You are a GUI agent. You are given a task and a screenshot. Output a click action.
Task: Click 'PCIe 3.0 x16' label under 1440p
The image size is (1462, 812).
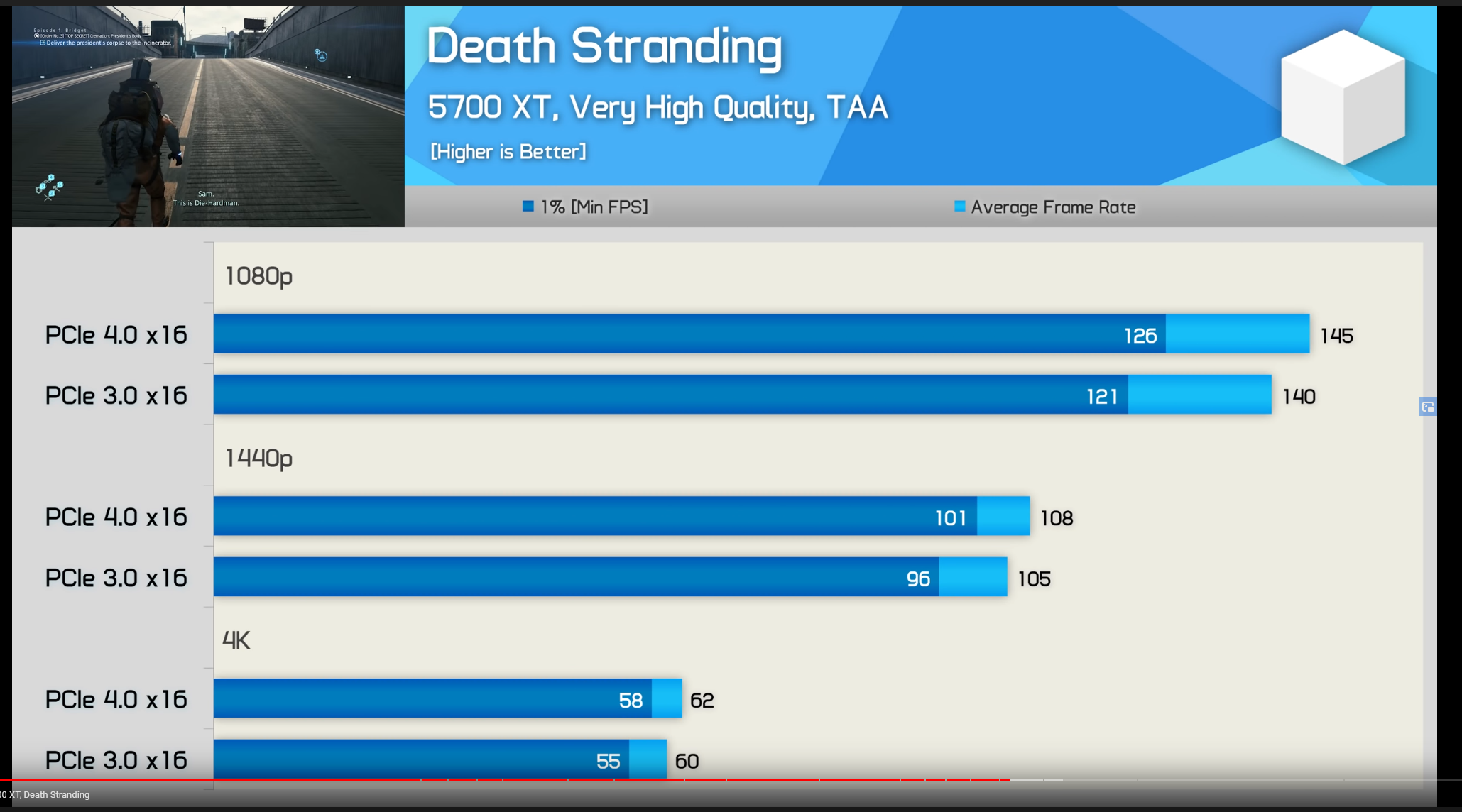tap(116, 578)
